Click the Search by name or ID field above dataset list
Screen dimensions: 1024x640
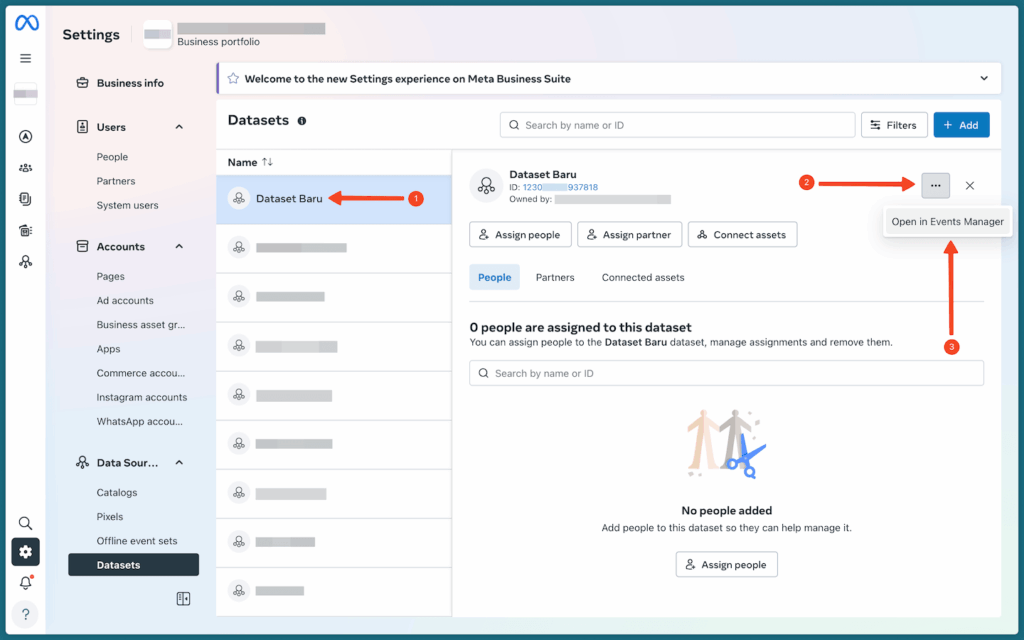677,125
